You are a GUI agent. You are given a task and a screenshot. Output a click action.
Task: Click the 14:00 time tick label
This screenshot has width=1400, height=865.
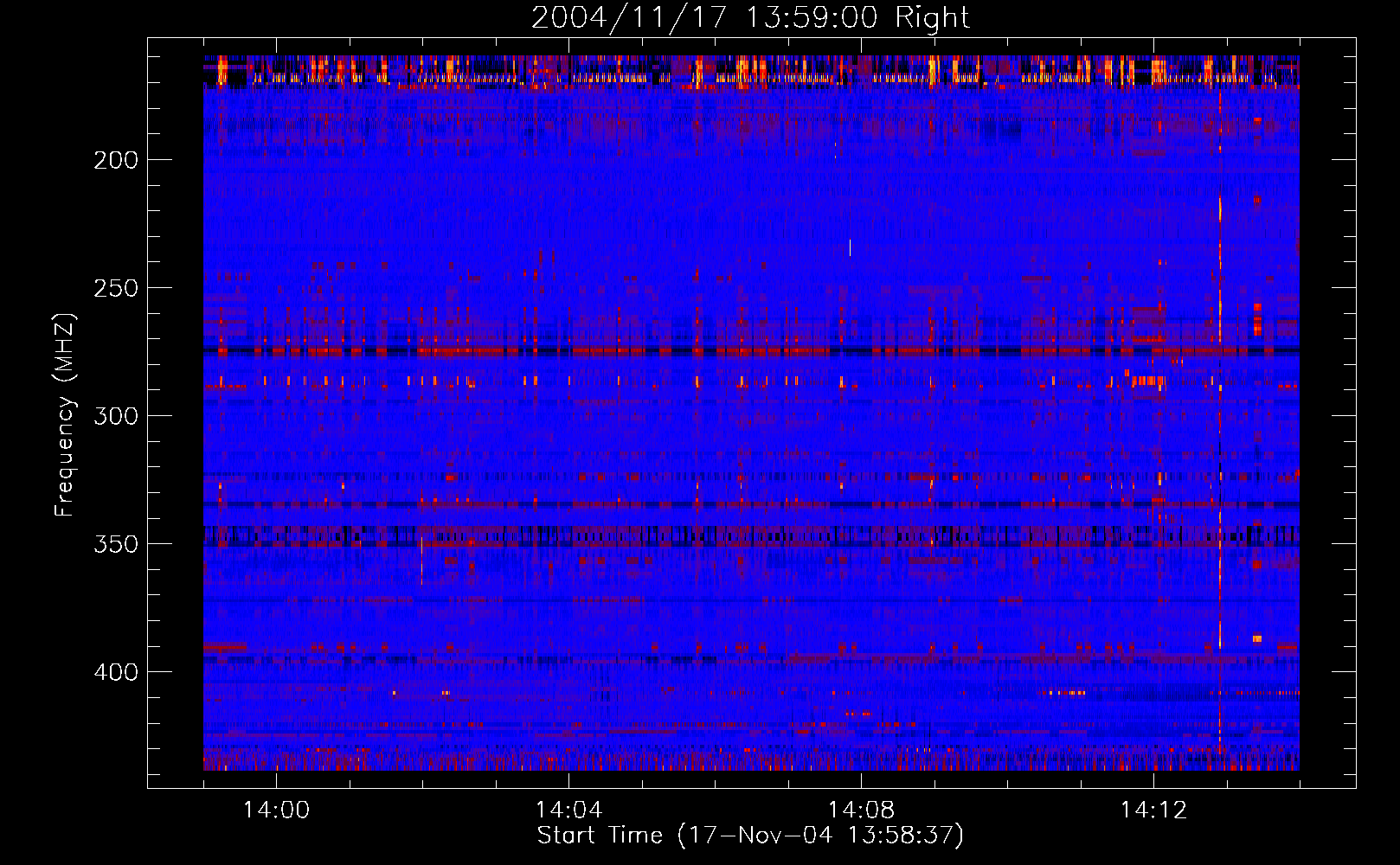click(x=276, y=811)
